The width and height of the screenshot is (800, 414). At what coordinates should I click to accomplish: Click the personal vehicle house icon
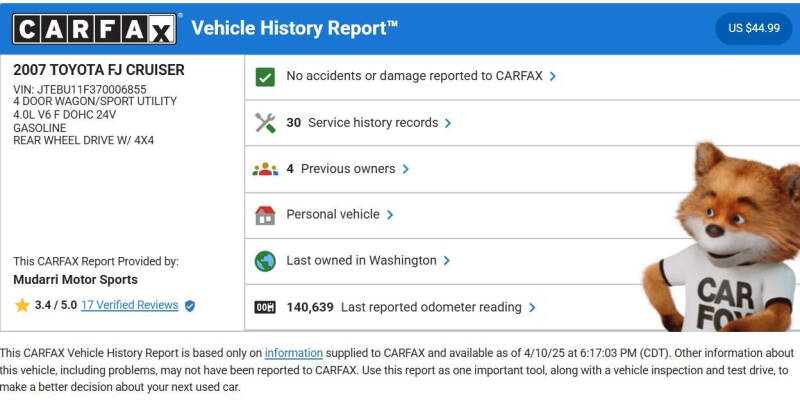265,215
